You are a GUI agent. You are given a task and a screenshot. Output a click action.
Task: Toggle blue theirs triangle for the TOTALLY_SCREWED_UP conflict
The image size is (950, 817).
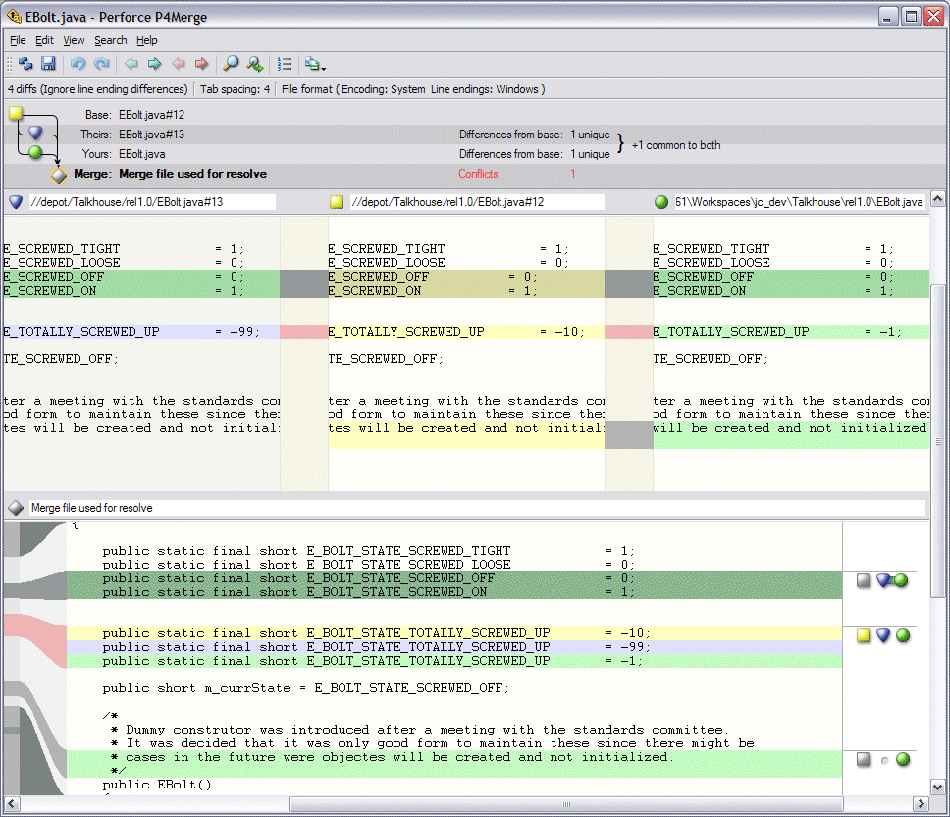[883, 635]
